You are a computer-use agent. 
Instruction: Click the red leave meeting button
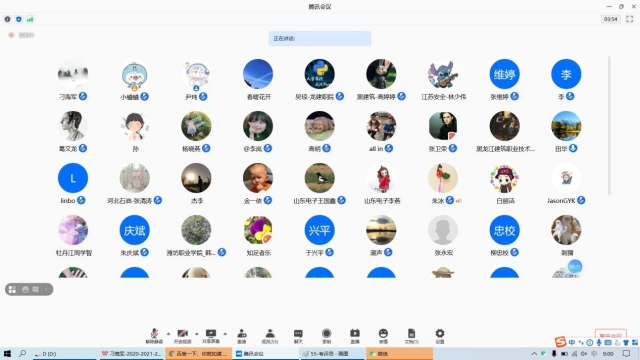611,334
